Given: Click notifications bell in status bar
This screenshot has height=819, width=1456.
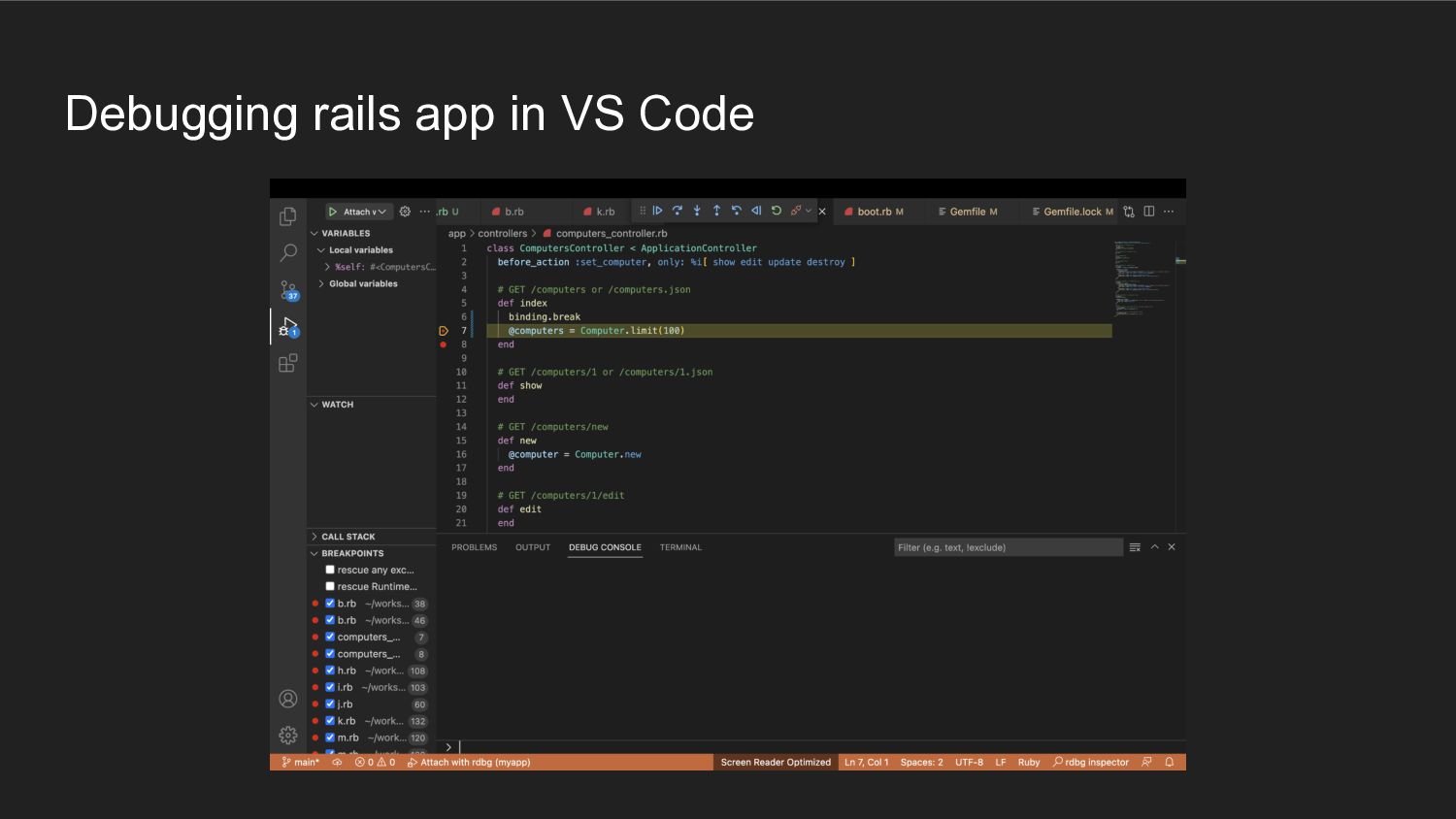Looking at the screenshot, I should click(1170, 763).
